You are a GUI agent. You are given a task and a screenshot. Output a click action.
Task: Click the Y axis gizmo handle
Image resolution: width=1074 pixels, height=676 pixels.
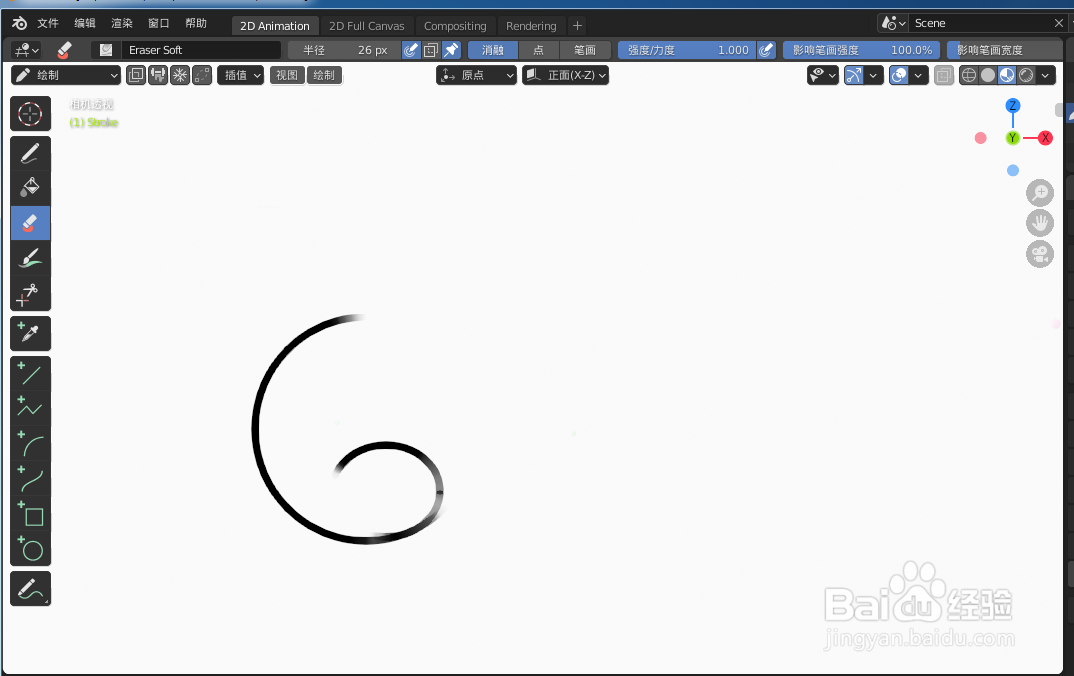tap(1013, 138)
